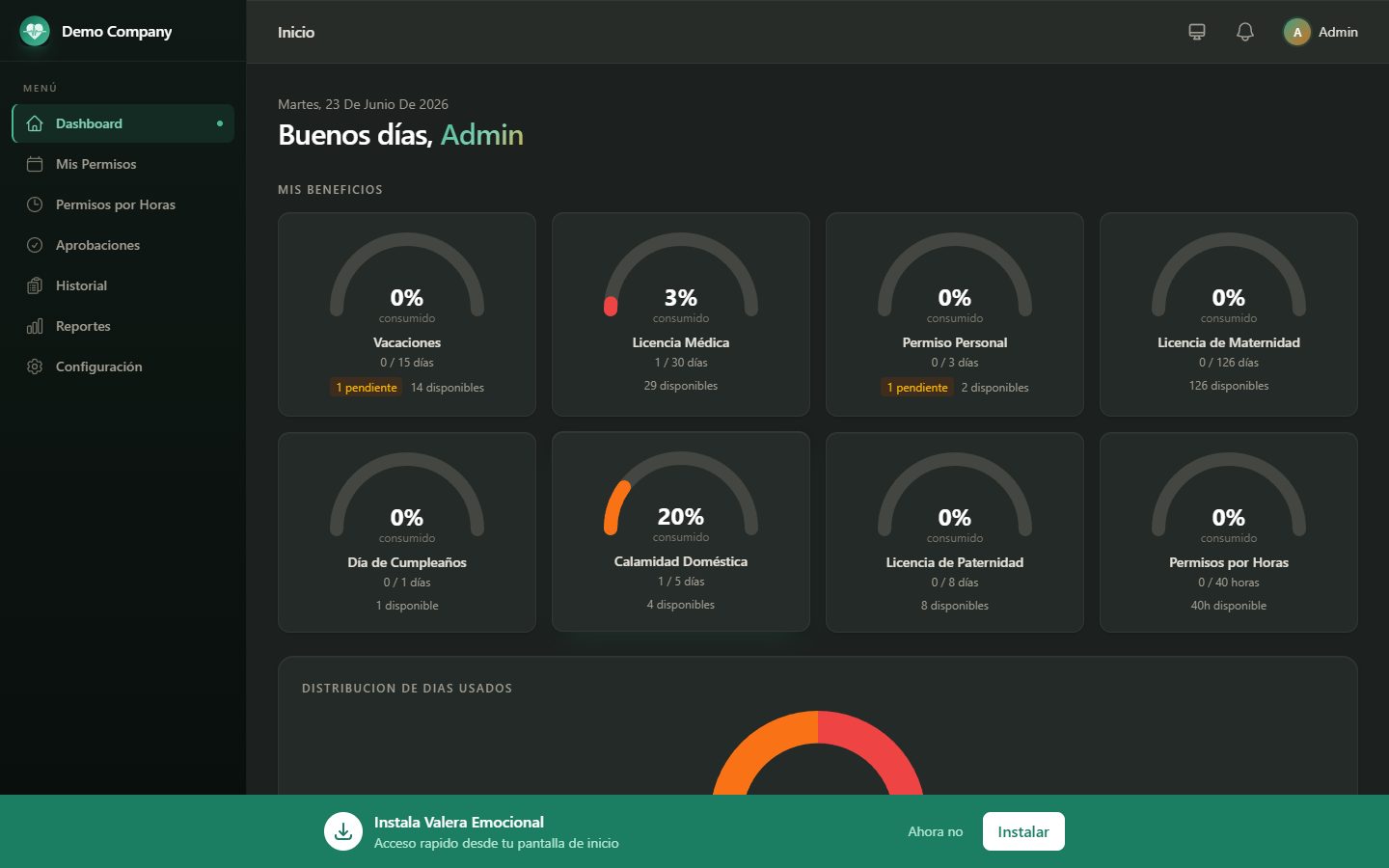Click the '40h disponible' text

[x=1229, y=606]
